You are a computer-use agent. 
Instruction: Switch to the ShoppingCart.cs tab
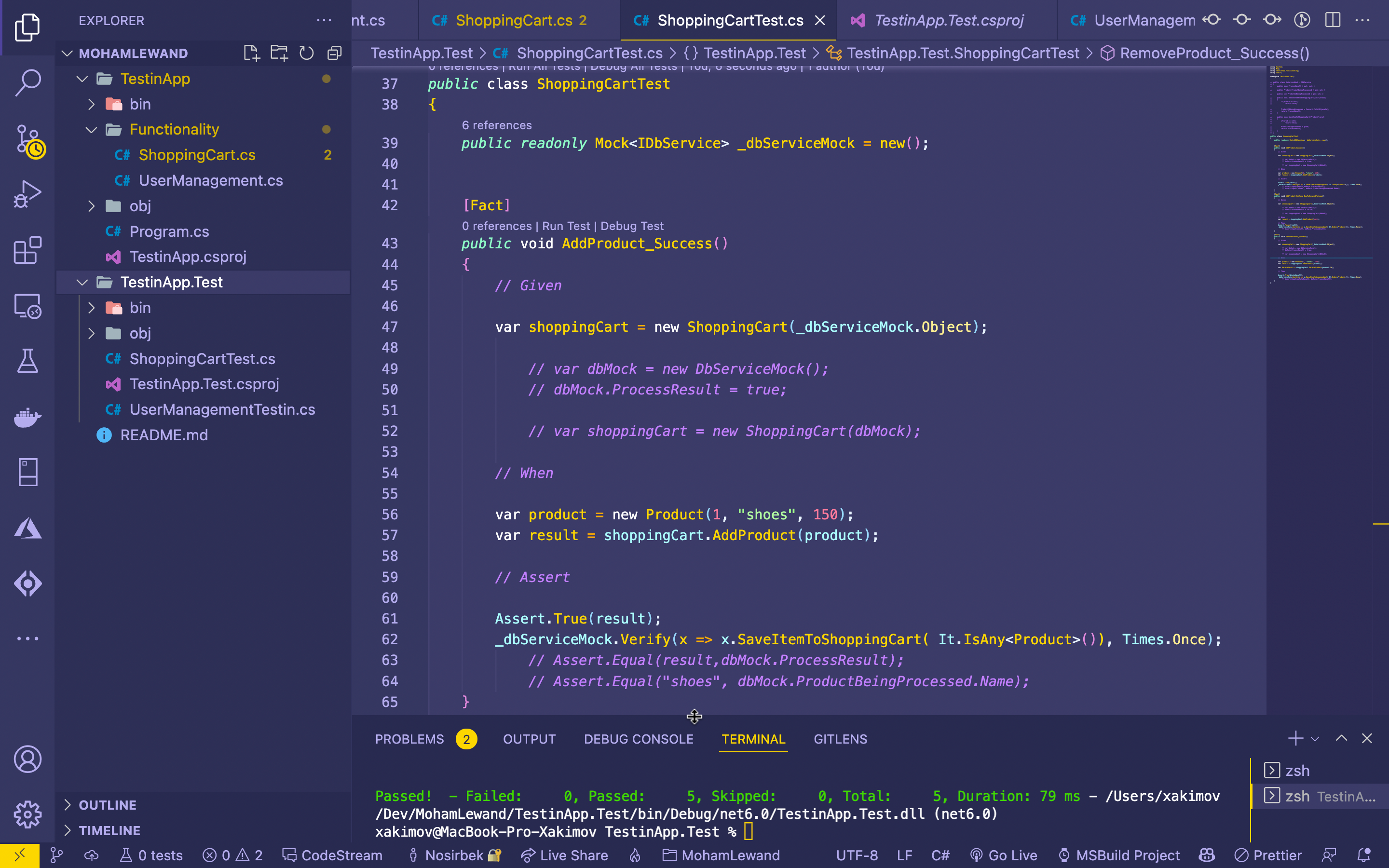click(510, 20)
